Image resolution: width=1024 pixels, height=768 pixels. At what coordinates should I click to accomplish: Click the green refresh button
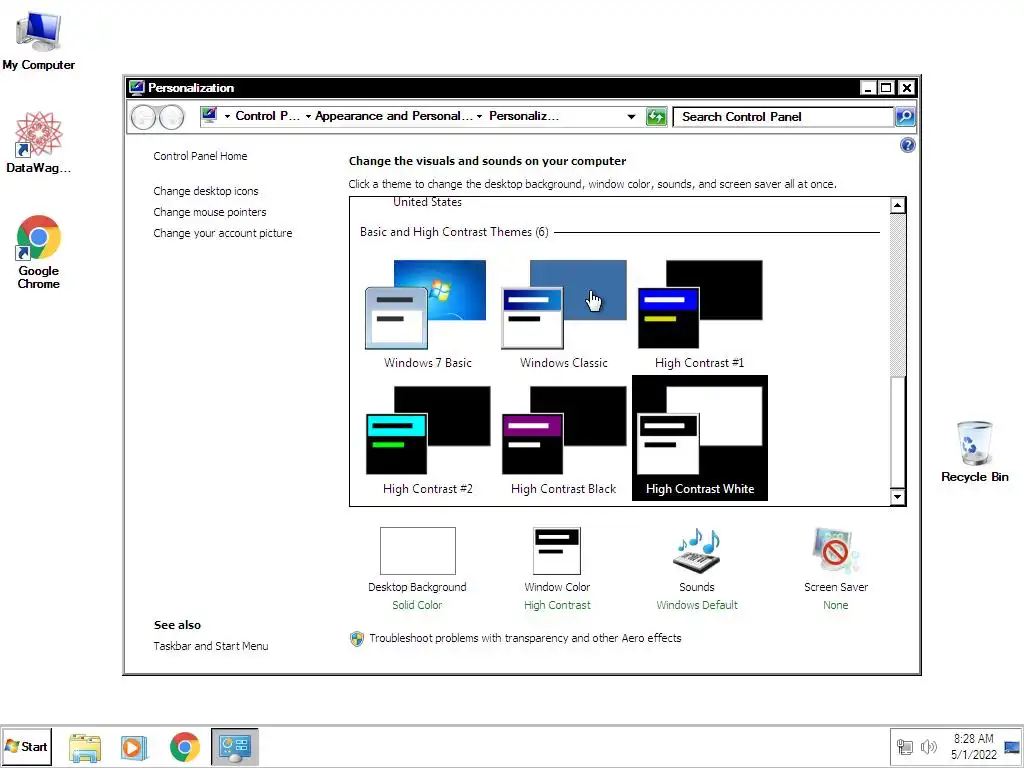pyautogui.click(x=656, y=117)
